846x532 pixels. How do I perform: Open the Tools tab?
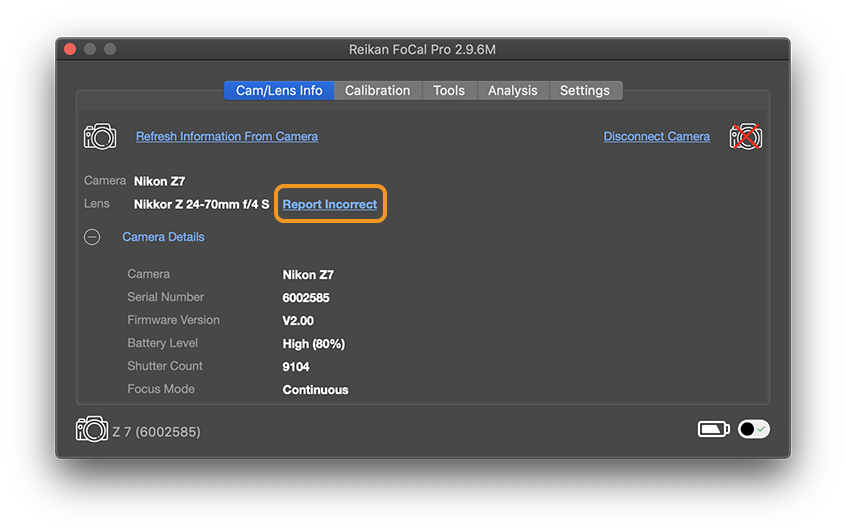(x=449, y=91)
